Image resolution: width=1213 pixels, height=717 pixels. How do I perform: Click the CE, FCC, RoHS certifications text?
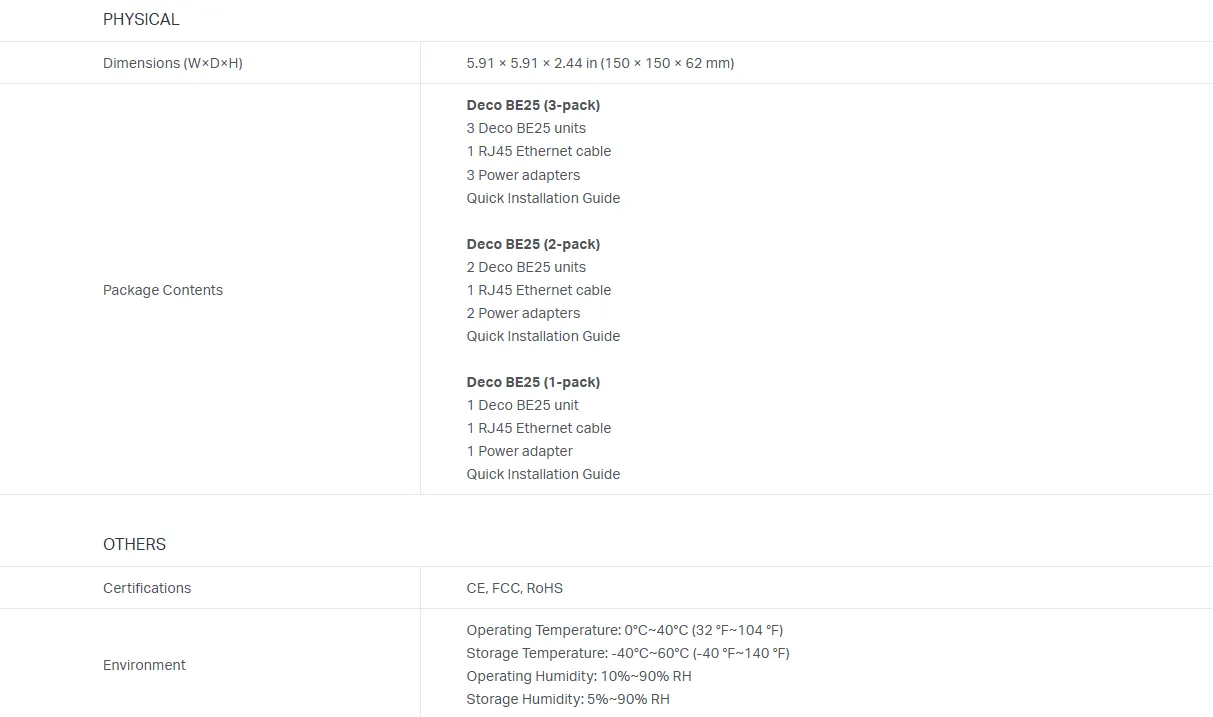pos(514,588)
